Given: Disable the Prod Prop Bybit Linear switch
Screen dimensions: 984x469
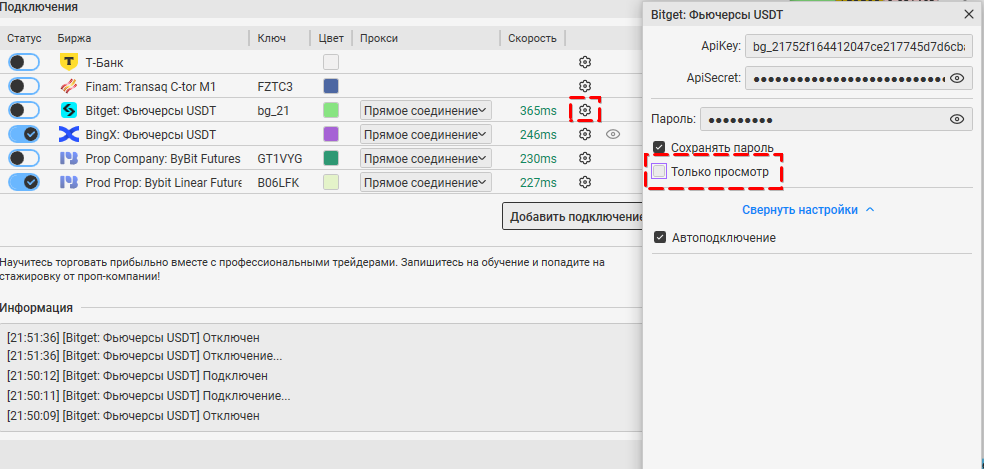Looking at the screenshot, I should (x=24, y=182).
